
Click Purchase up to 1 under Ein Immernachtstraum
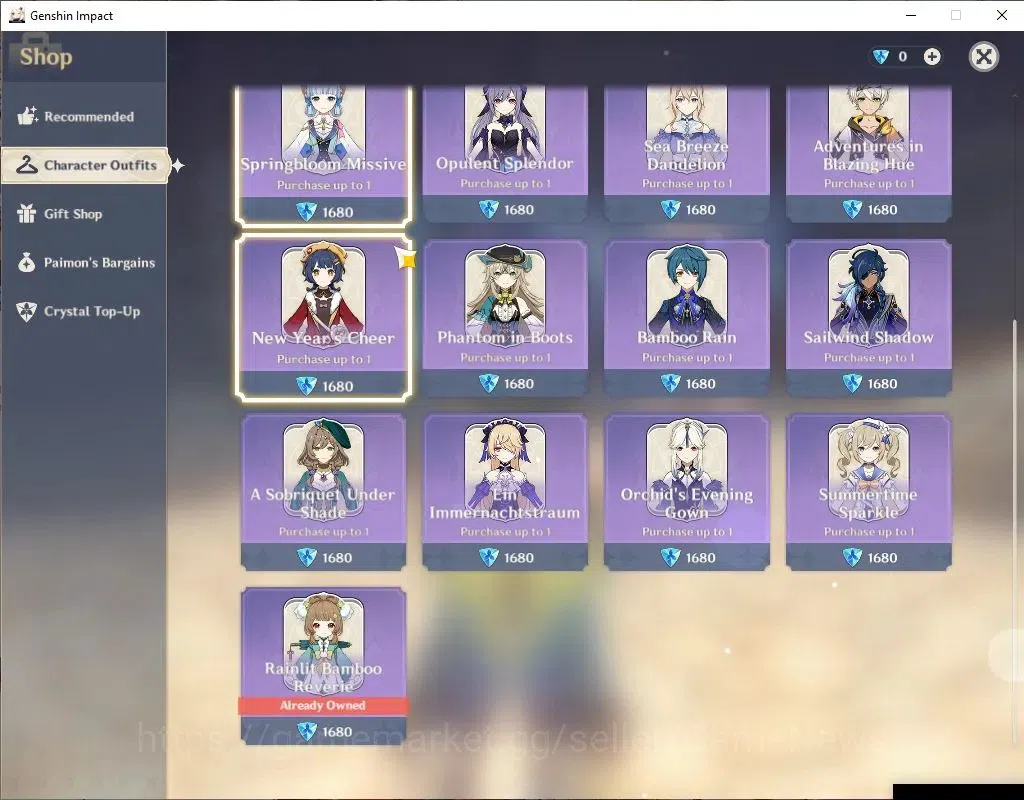(x=505, y=532)
